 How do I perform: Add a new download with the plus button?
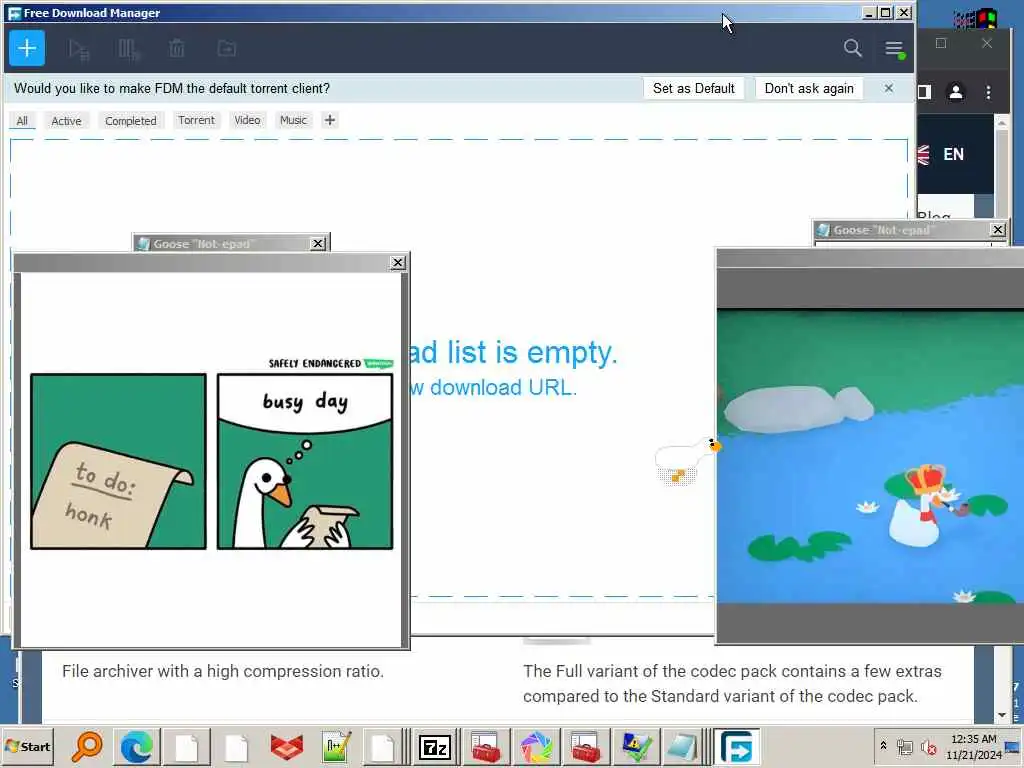27,48
